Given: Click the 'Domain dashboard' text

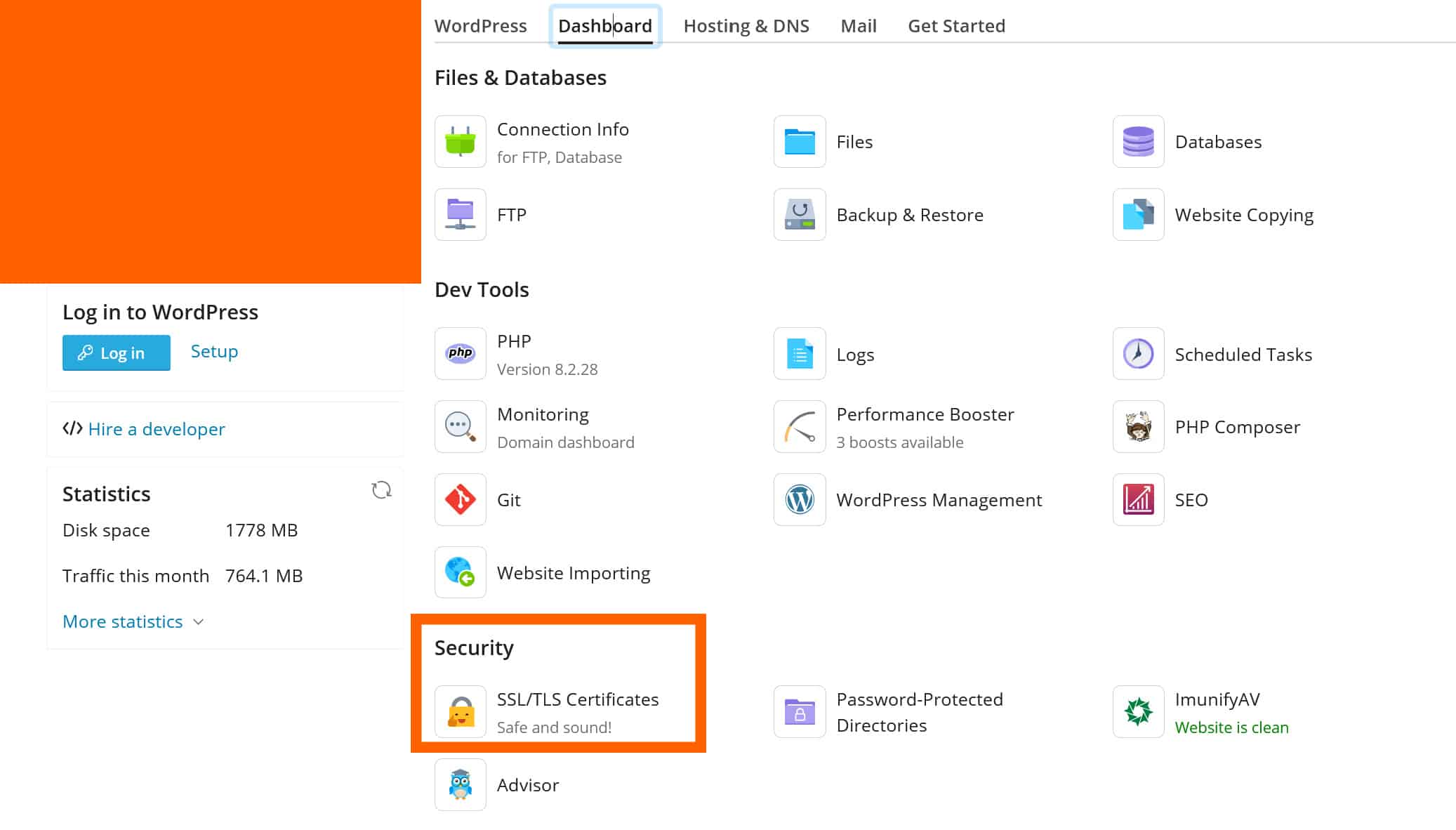Looking at the screenshot, I should (566, 442).
